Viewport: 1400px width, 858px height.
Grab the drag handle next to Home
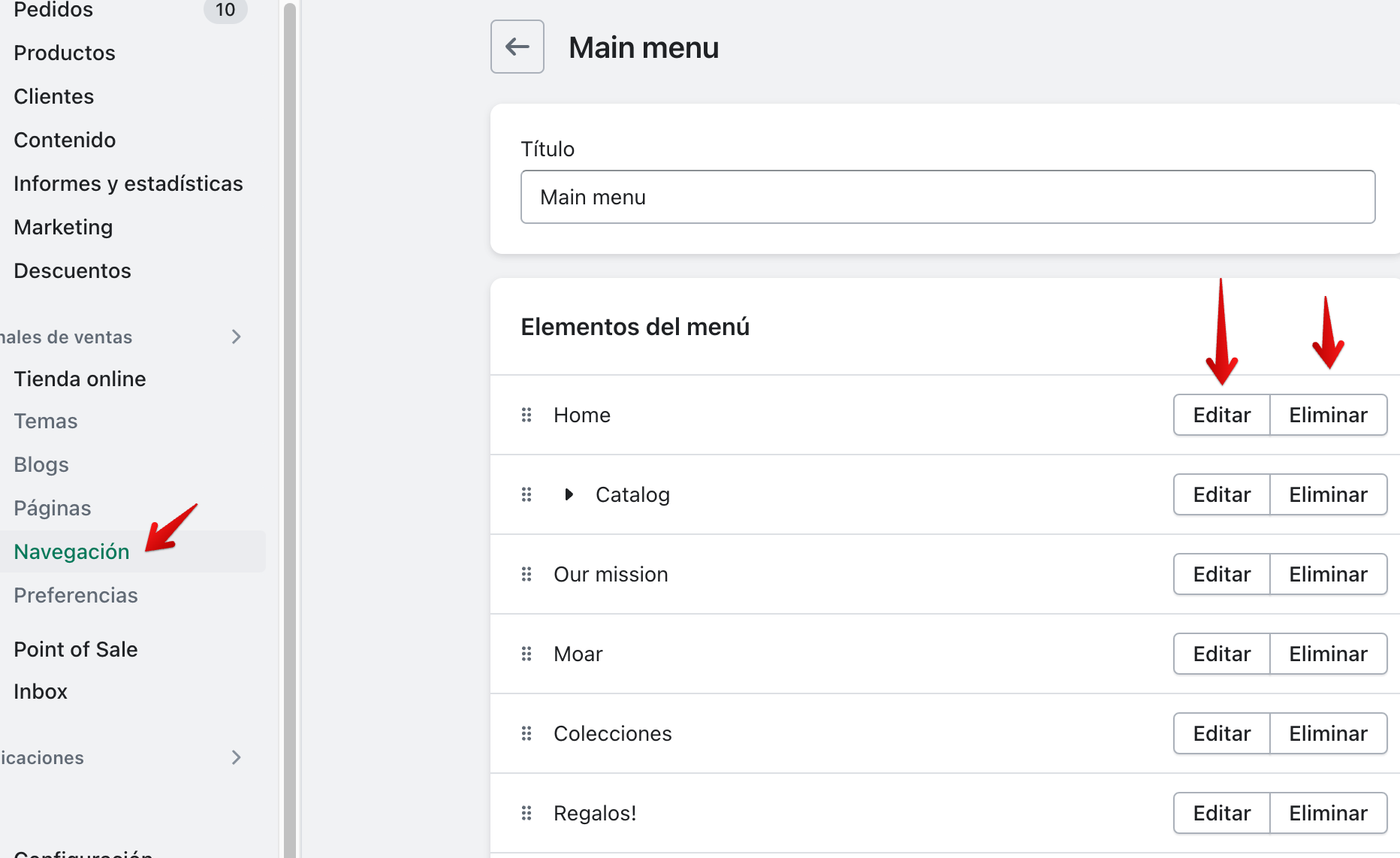(527, 415)
